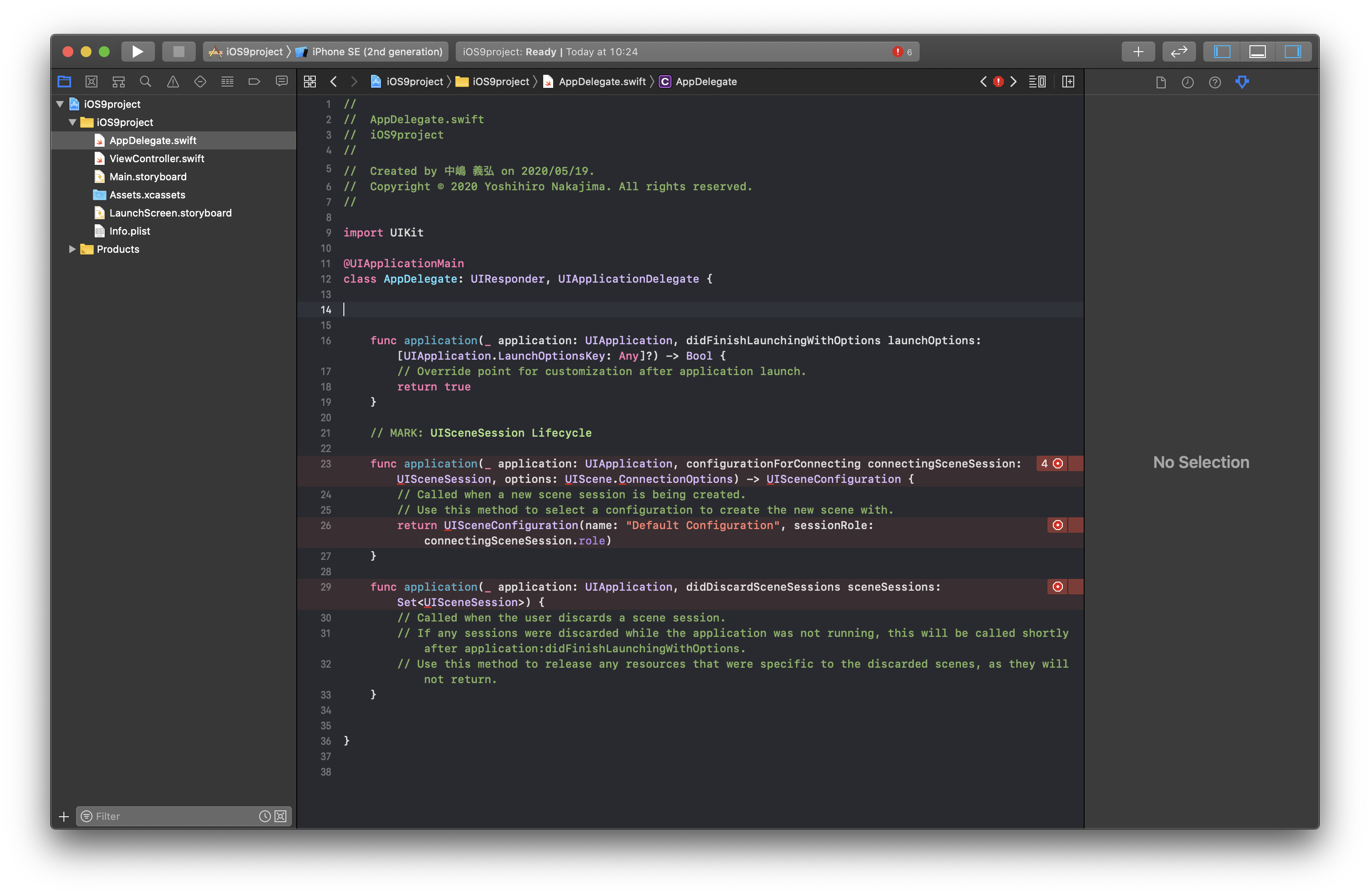Click line number 16 in gutter

pos(325,341)
